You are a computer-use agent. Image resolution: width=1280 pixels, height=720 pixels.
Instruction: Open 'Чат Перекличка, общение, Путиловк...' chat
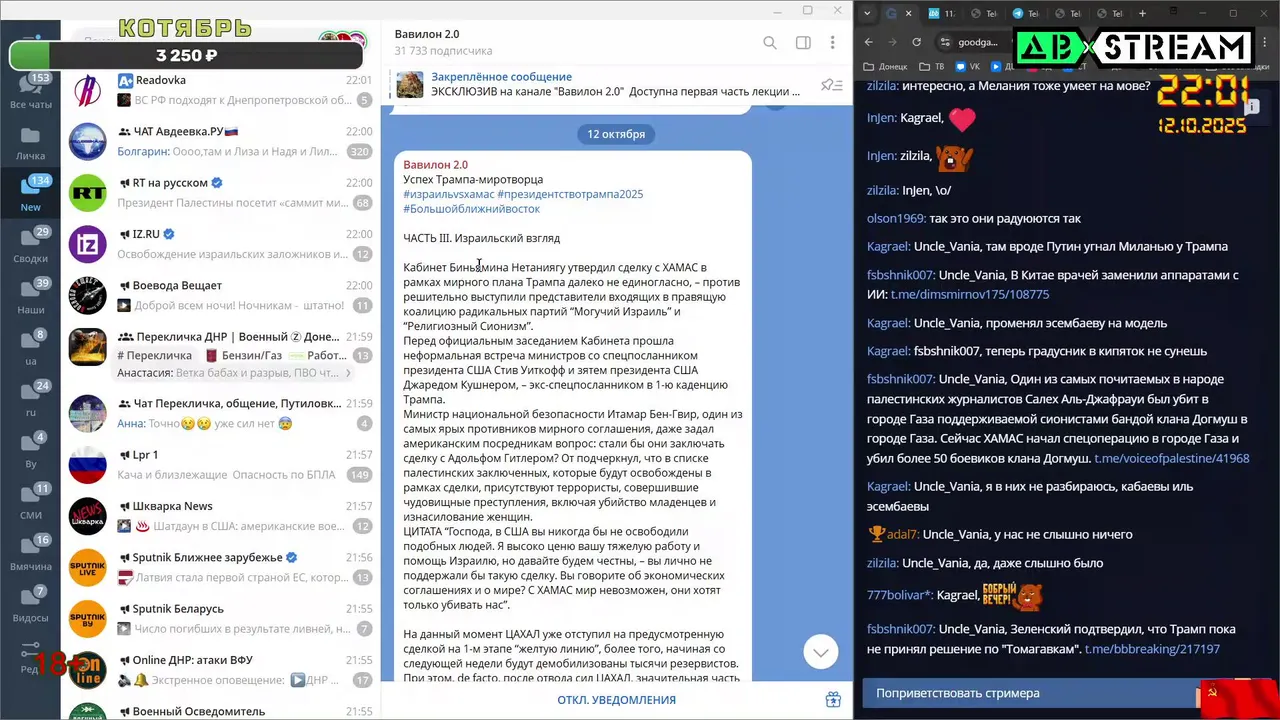pos(220,413)
